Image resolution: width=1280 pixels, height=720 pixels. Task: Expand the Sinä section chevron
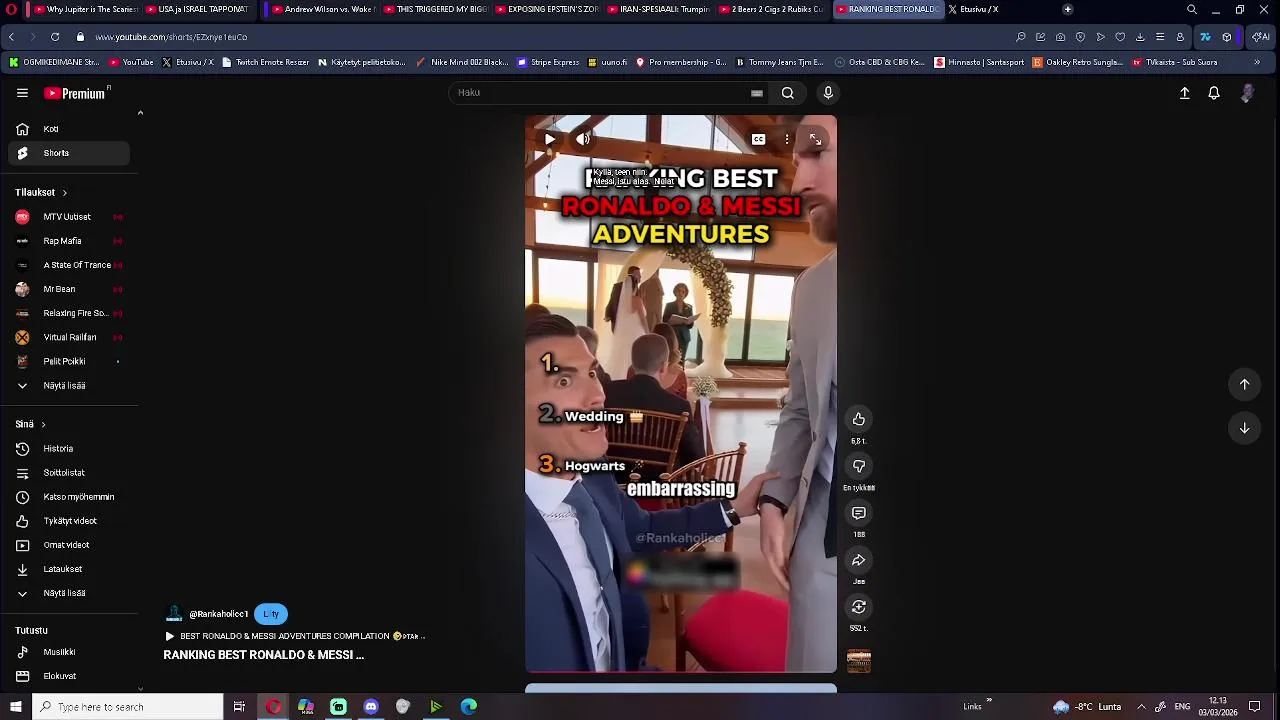pyautogui.click(x=43, y=424)
